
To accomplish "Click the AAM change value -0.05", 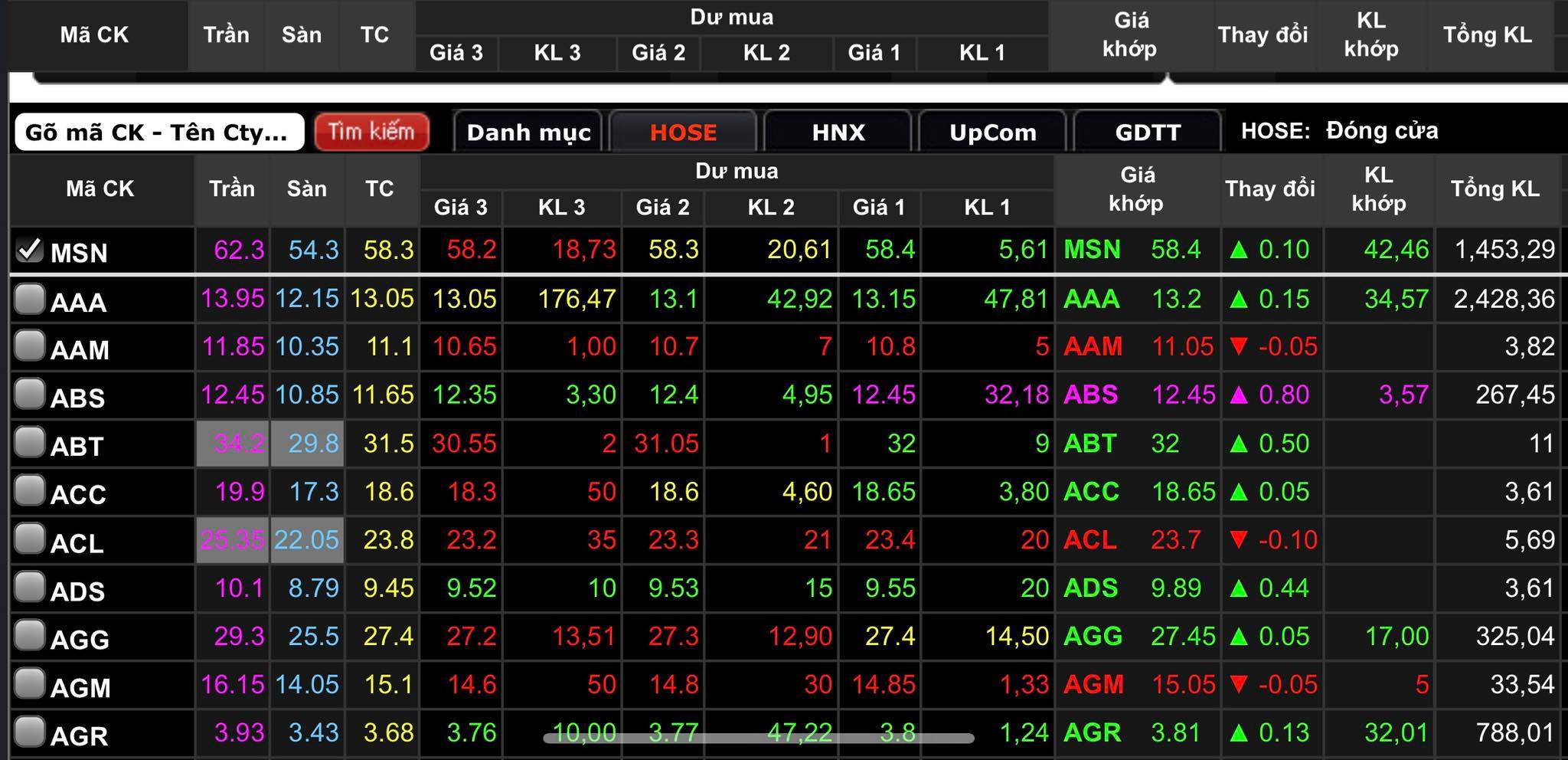I will 1289,346.
